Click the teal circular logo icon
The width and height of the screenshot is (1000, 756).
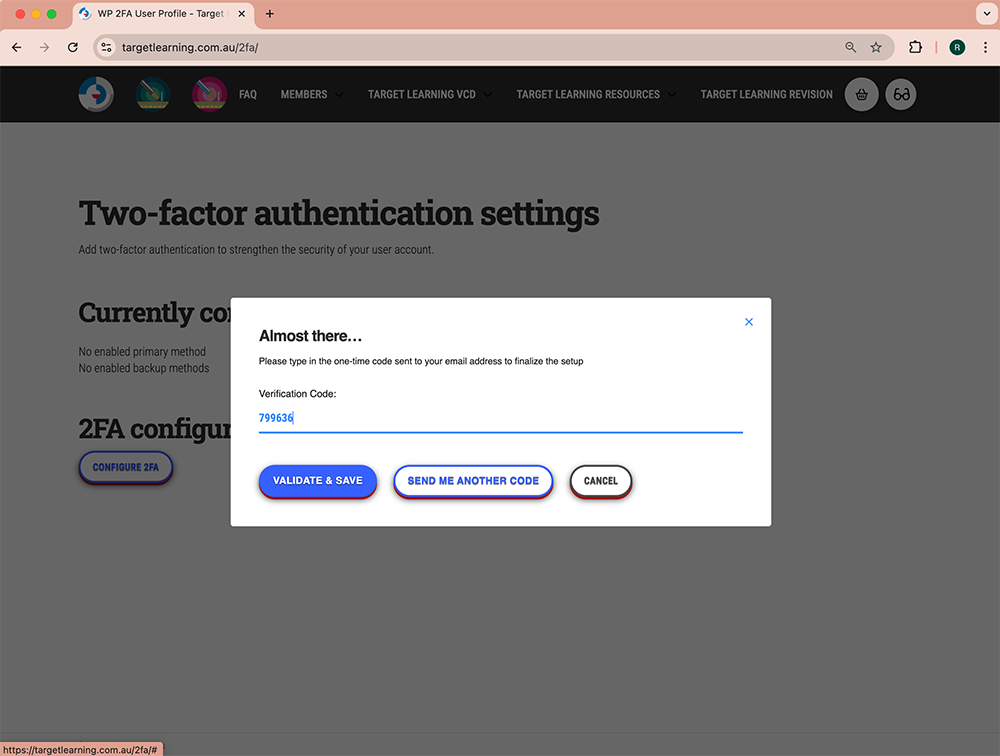coord(153,95)
